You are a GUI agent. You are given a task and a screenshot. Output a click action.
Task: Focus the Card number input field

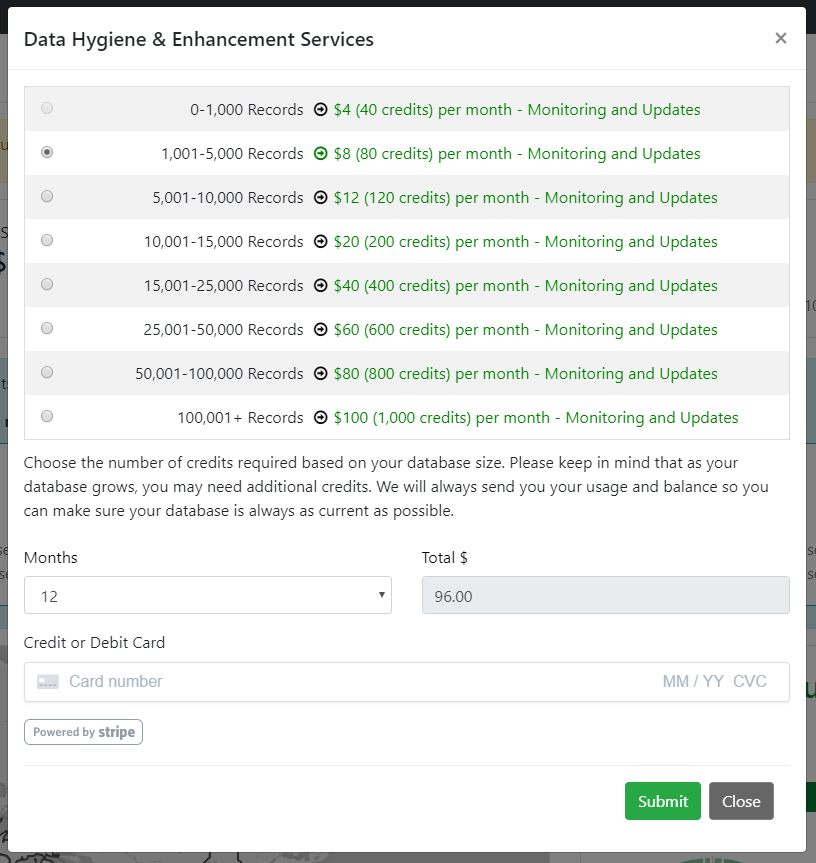(350, 682)
